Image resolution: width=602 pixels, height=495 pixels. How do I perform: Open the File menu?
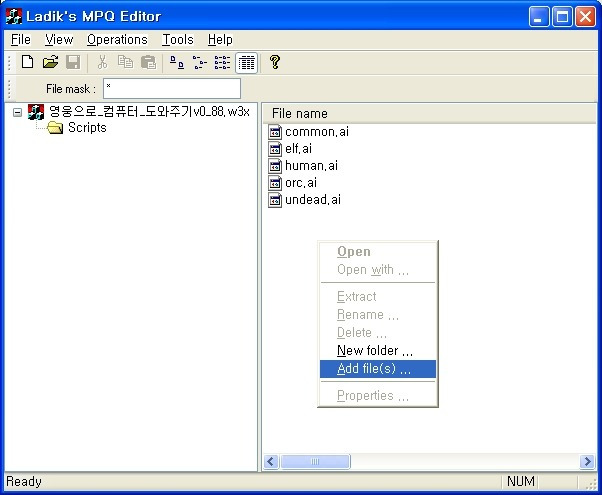21,40
